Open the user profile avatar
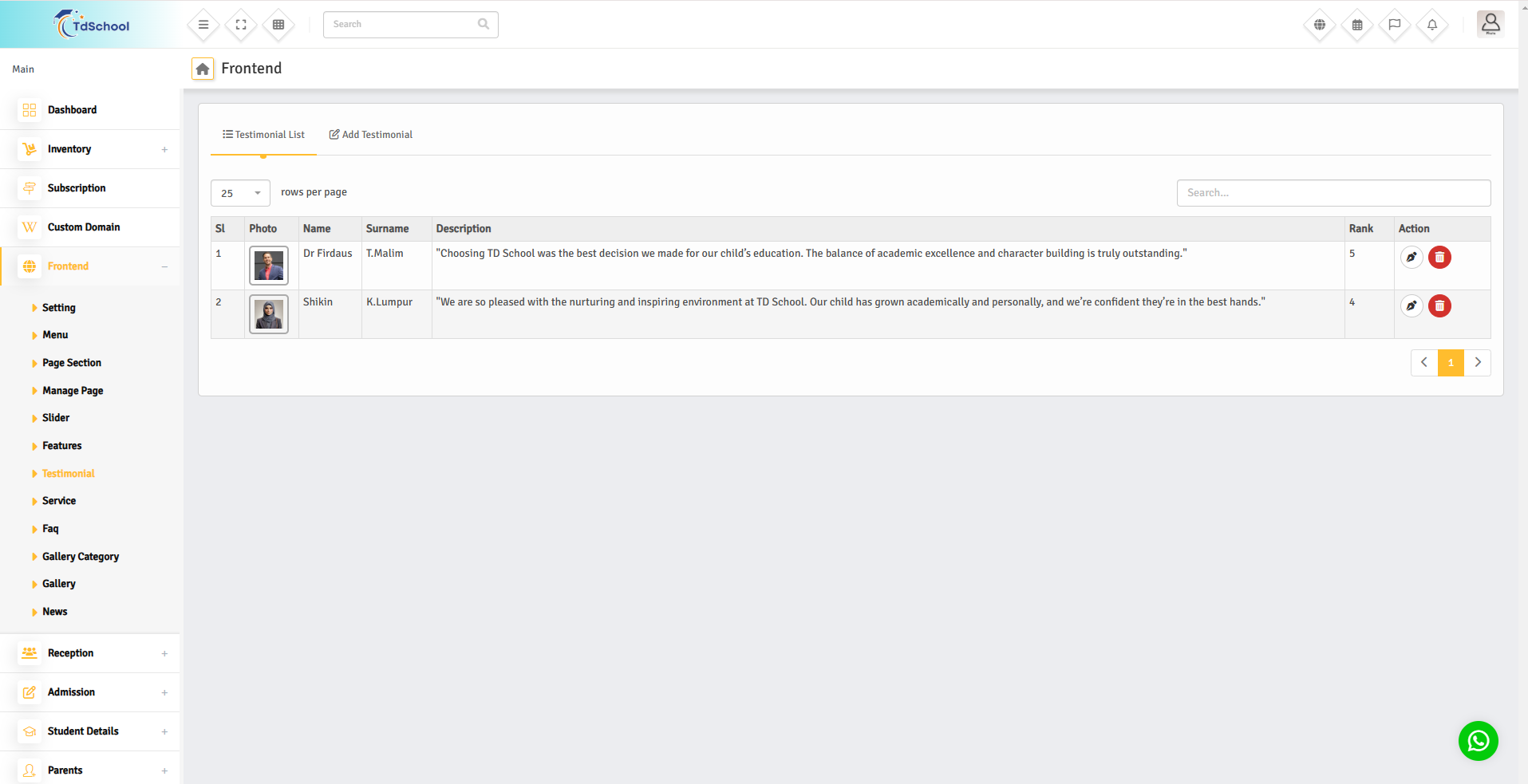 [1490, 24]
